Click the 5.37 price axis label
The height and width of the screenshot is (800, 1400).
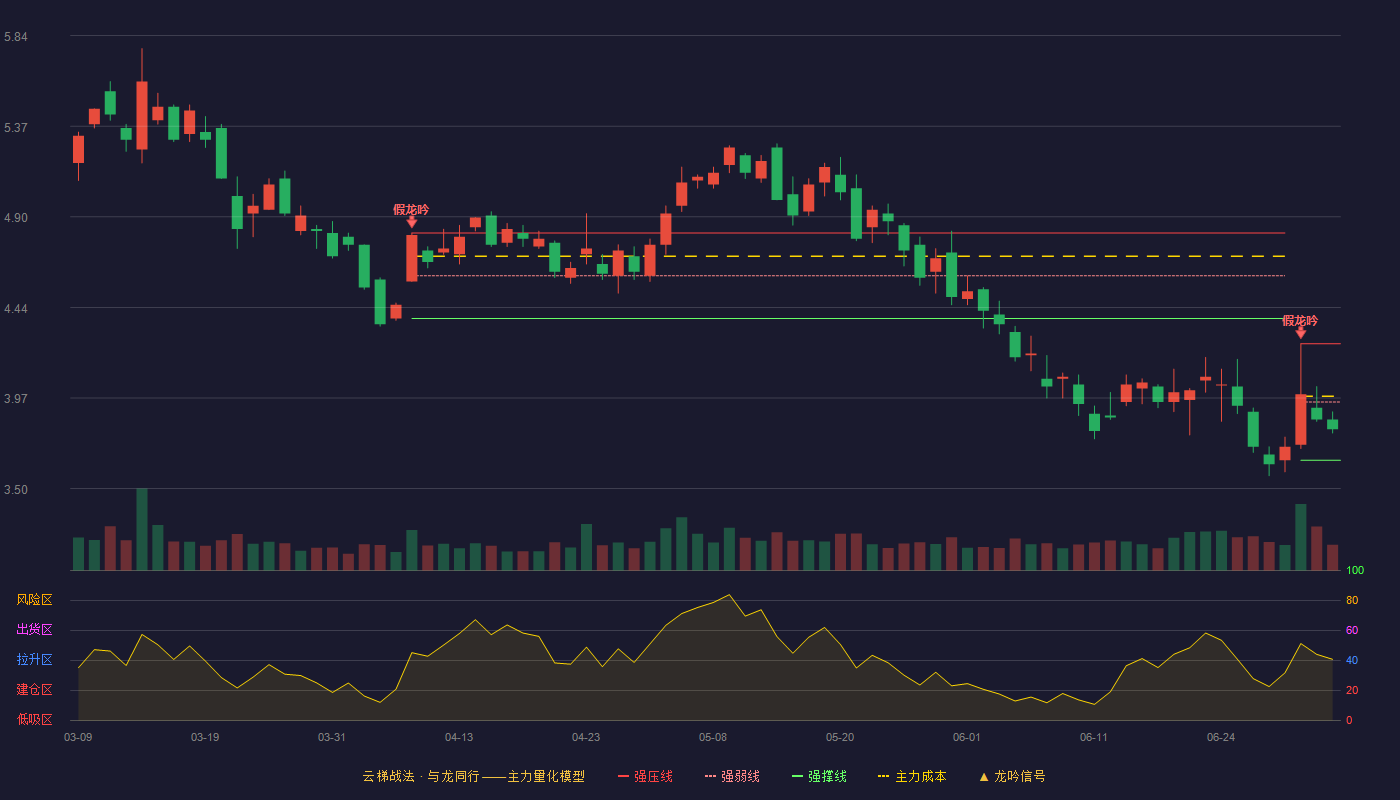[x=15, y=128]
